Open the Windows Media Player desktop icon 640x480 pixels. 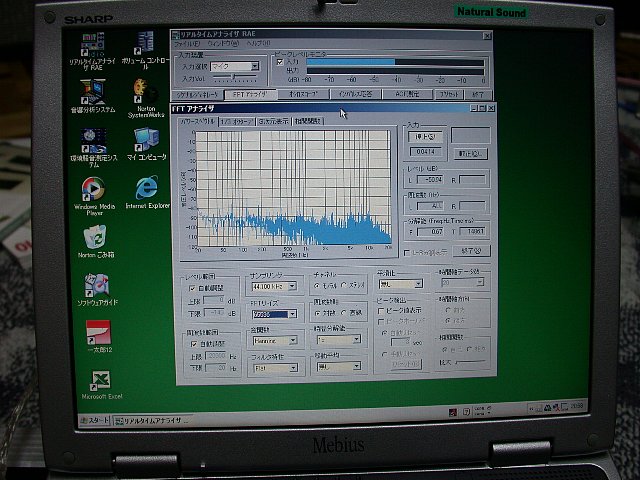click(92, 189)
